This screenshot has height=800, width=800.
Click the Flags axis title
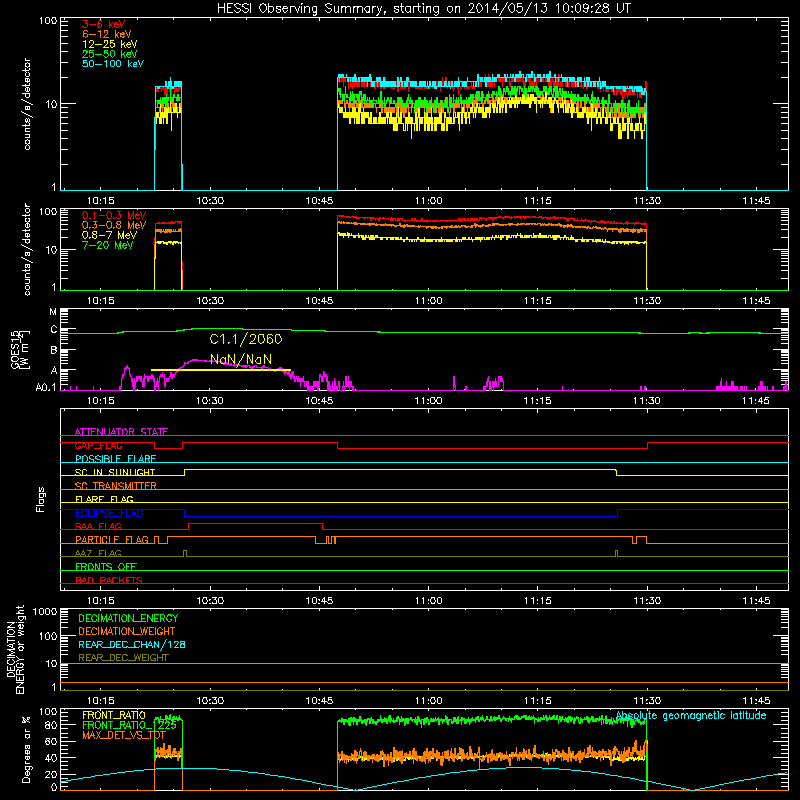[x=40, y=499]
